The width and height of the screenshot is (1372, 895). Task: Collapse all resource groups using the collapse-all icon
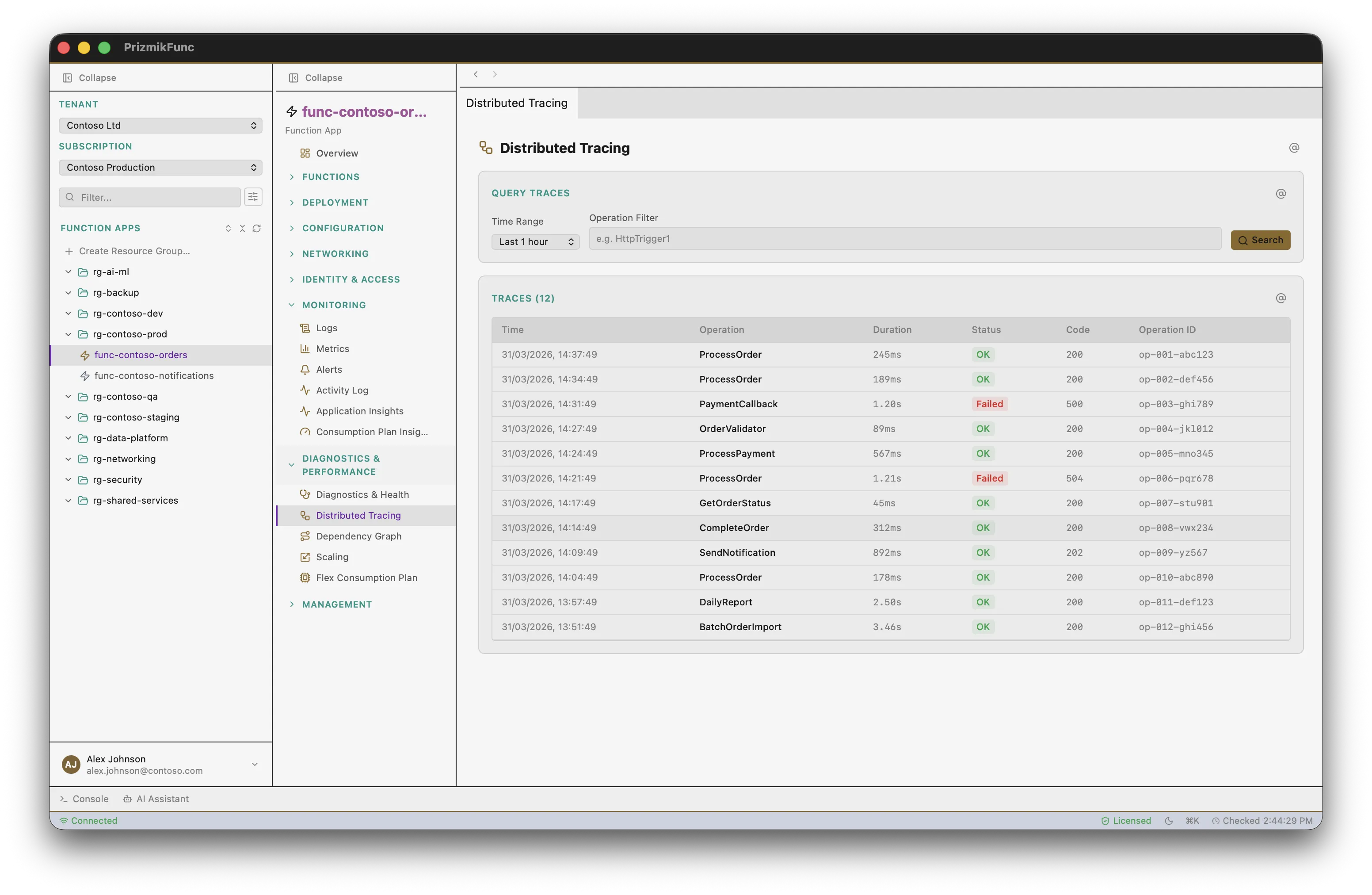point(242,228)
